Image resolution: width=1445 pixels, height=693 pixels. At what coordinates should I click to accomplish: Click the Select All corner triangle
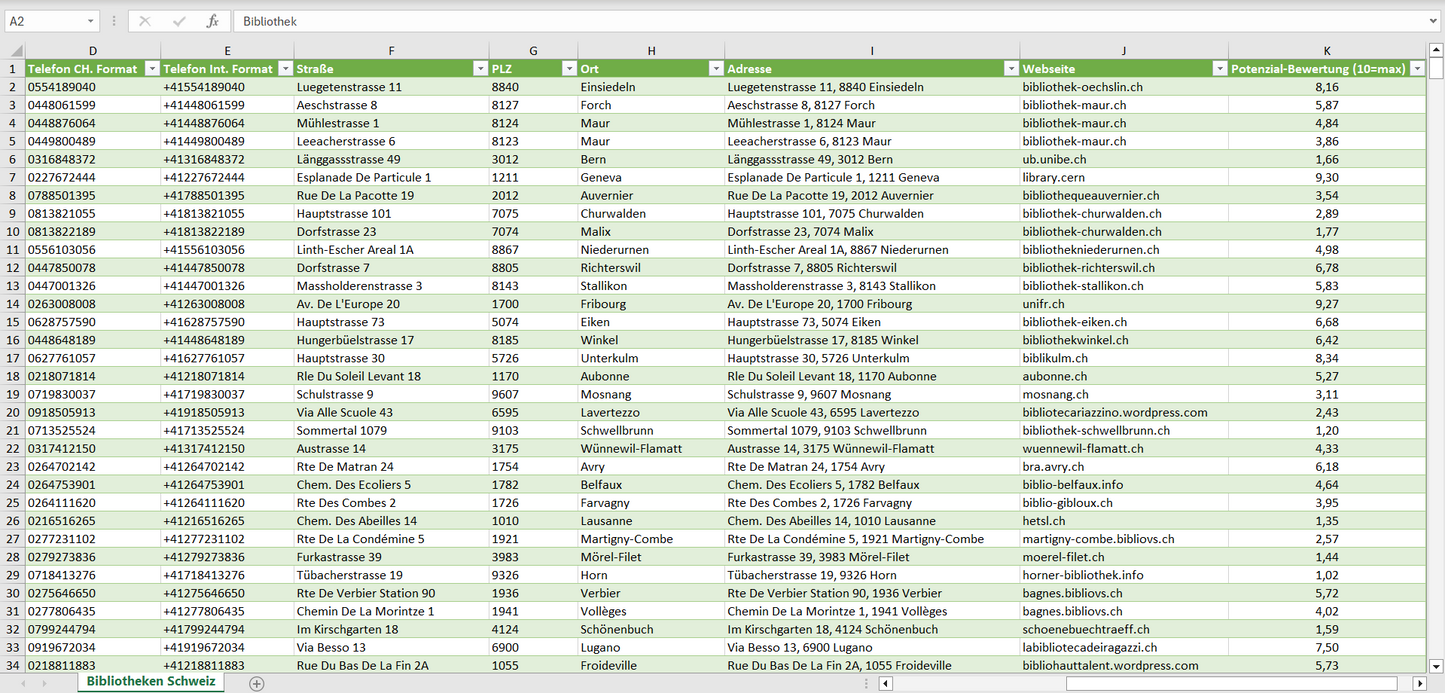pos(16,51)
